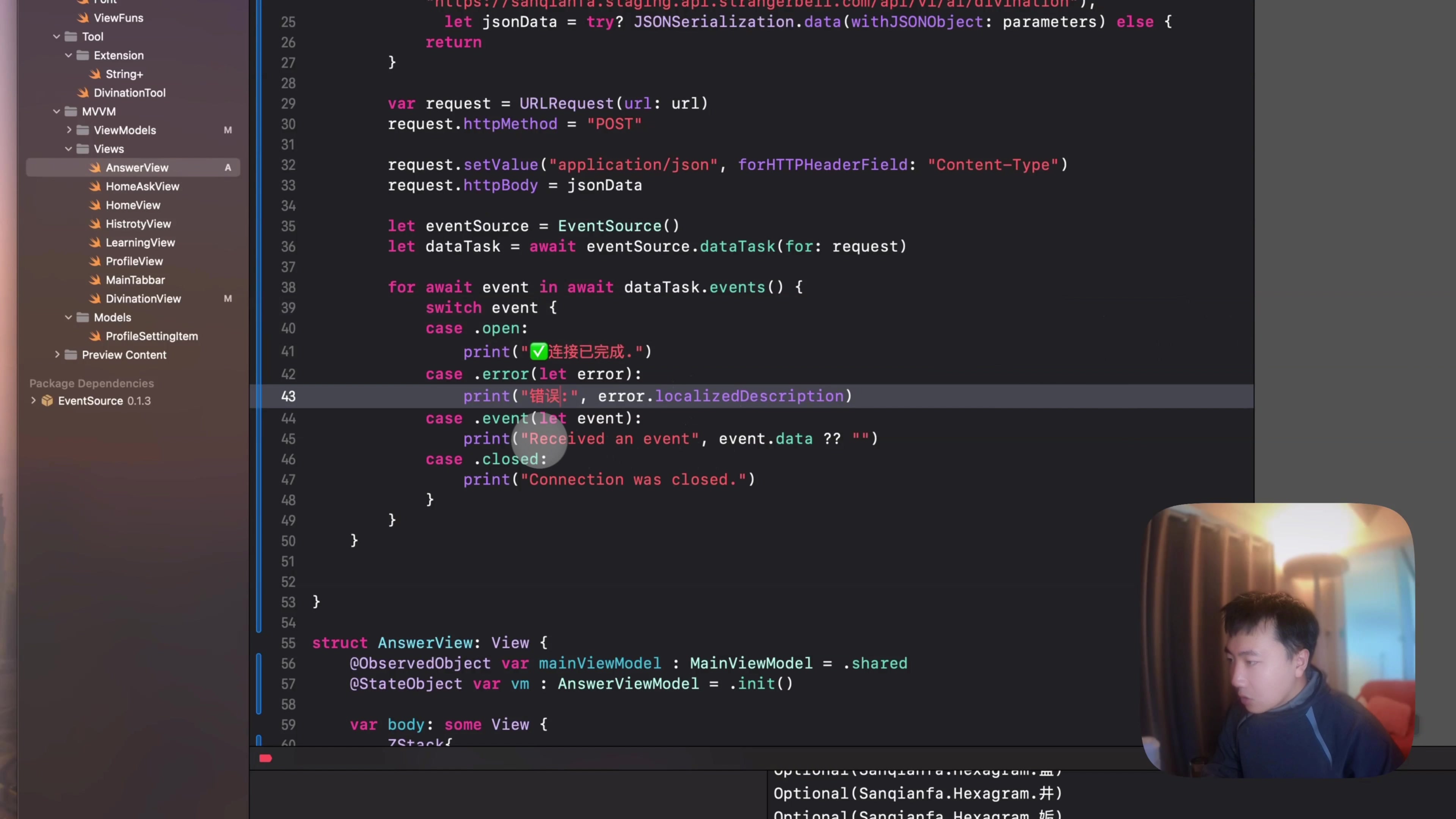The image size is (1456, 819).
Task: Select the EventSource package icon
Action: (x=47, y=401)
